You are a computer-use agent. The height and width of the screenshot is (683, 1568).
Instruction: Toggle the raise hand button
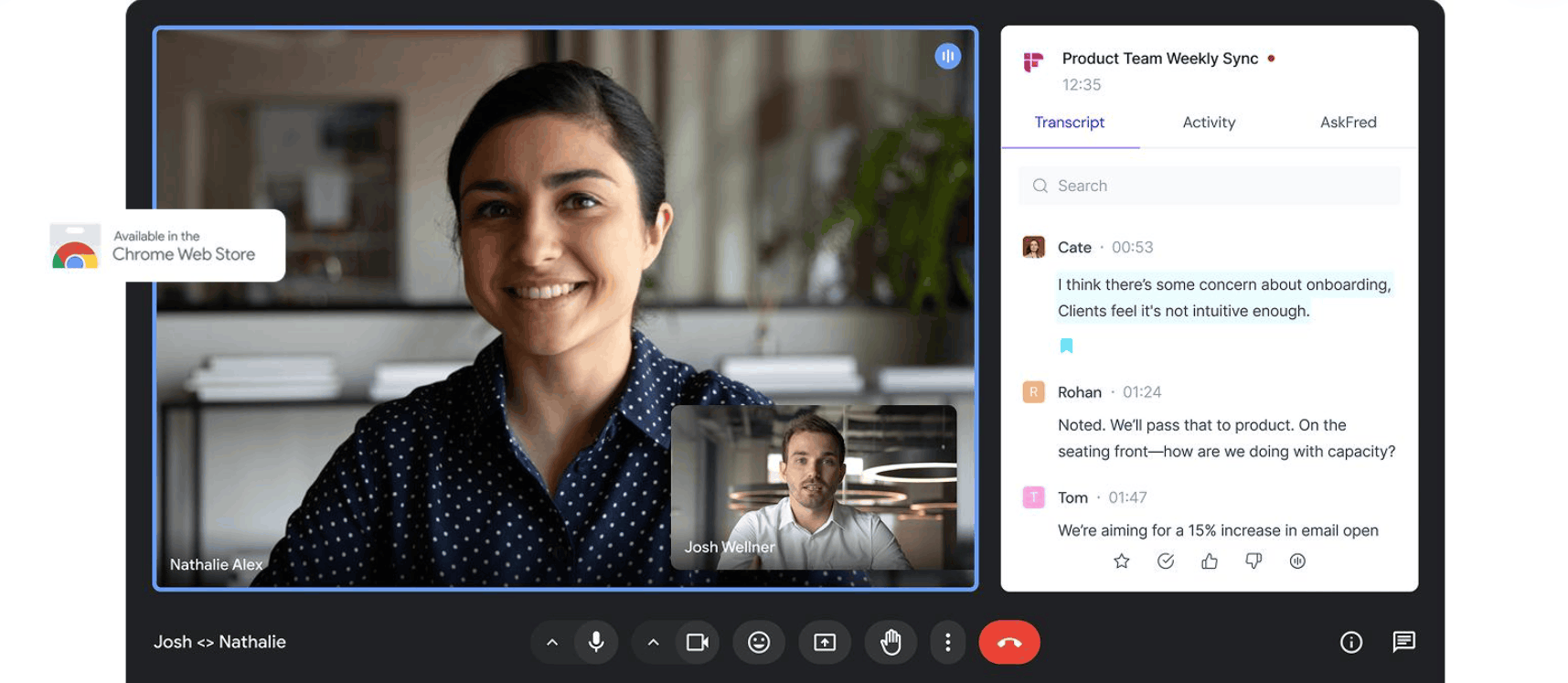click(x=891, y=643)
